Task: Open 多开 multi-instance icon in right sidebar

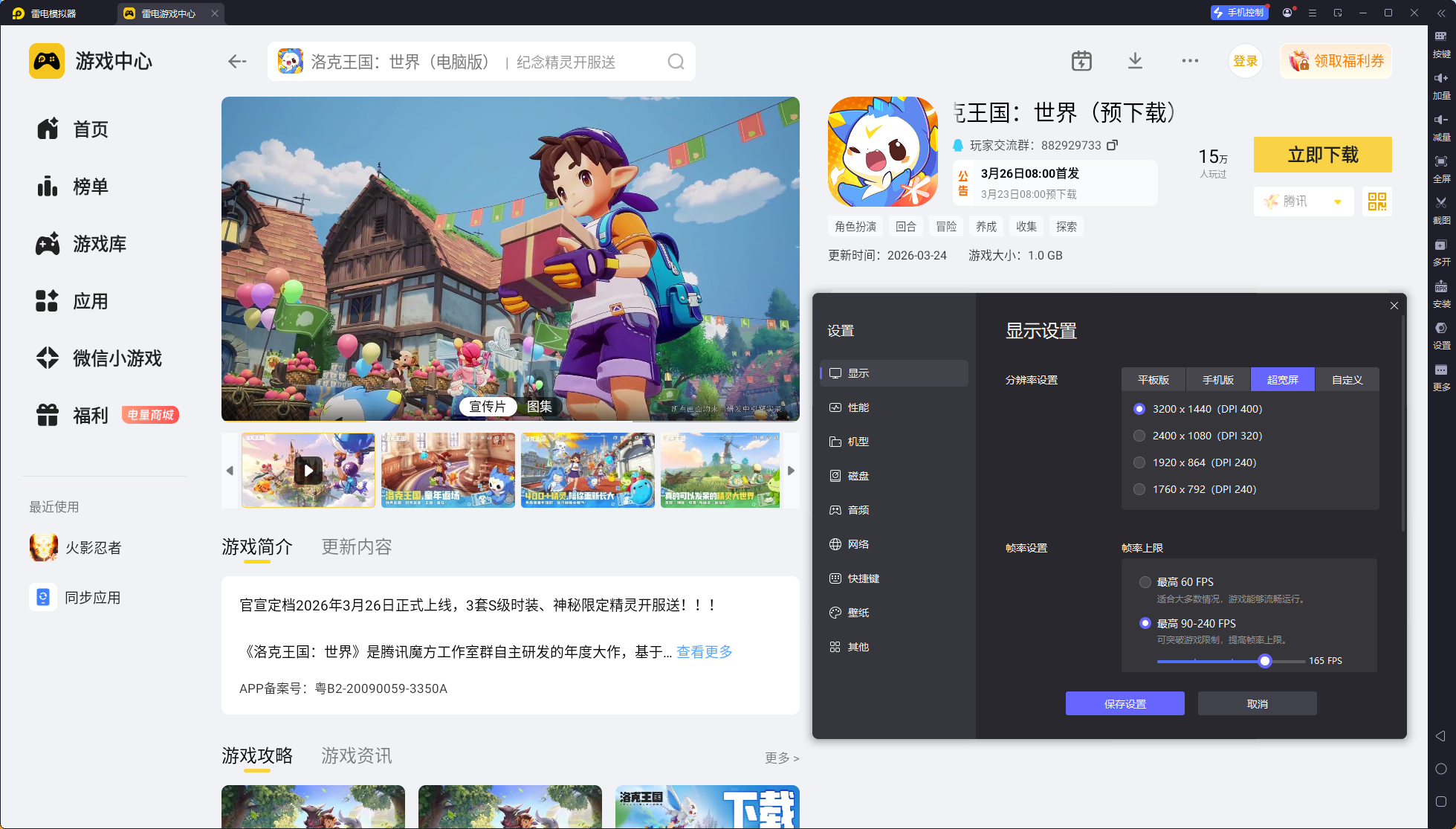Action: [x=1441, y=245]
